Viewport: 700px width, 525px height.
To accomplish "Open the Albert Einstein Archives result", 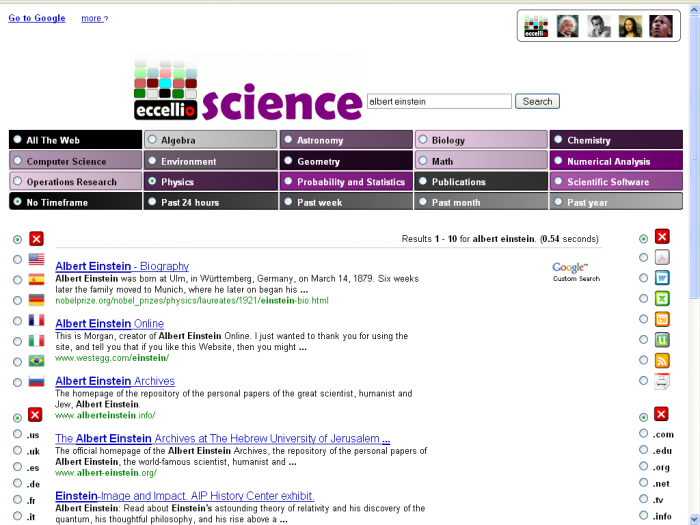I will [x=115, y=381].
